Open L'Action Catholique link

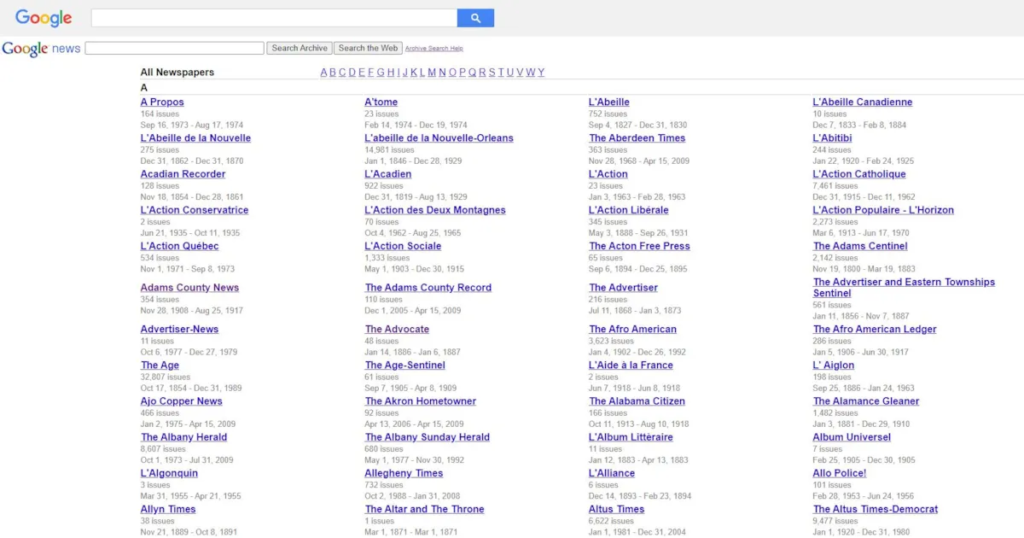click(x=859, y=174)
